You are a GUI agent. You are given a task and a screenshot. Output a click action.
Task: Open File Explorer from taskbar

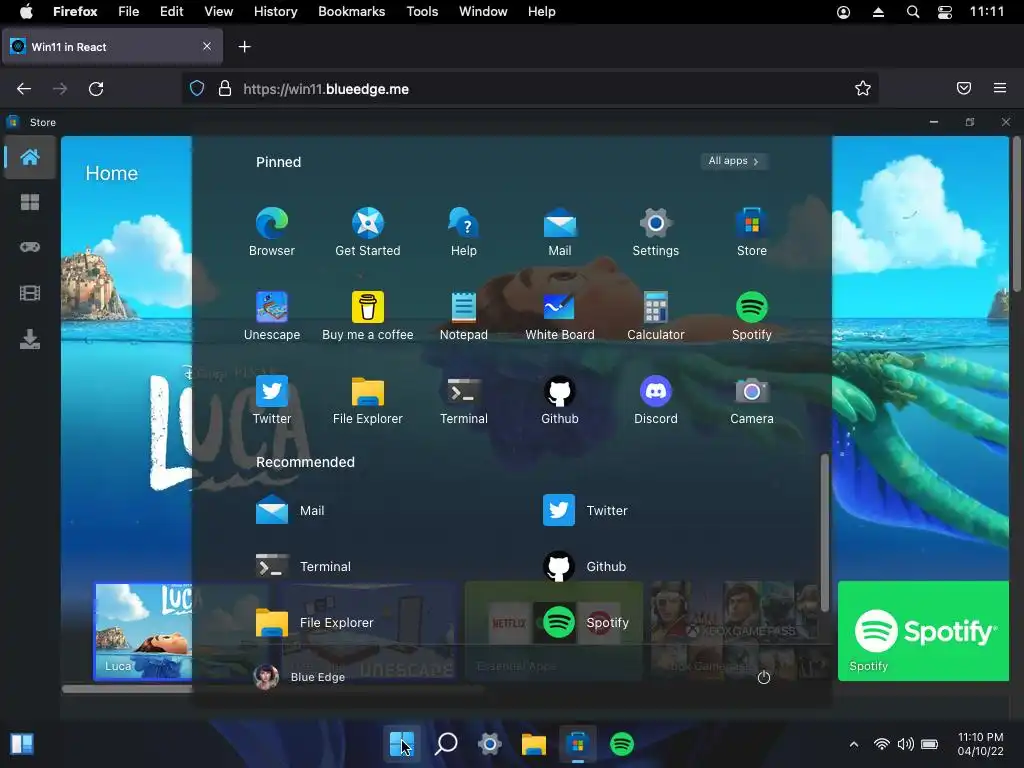[x=534, y=744]
